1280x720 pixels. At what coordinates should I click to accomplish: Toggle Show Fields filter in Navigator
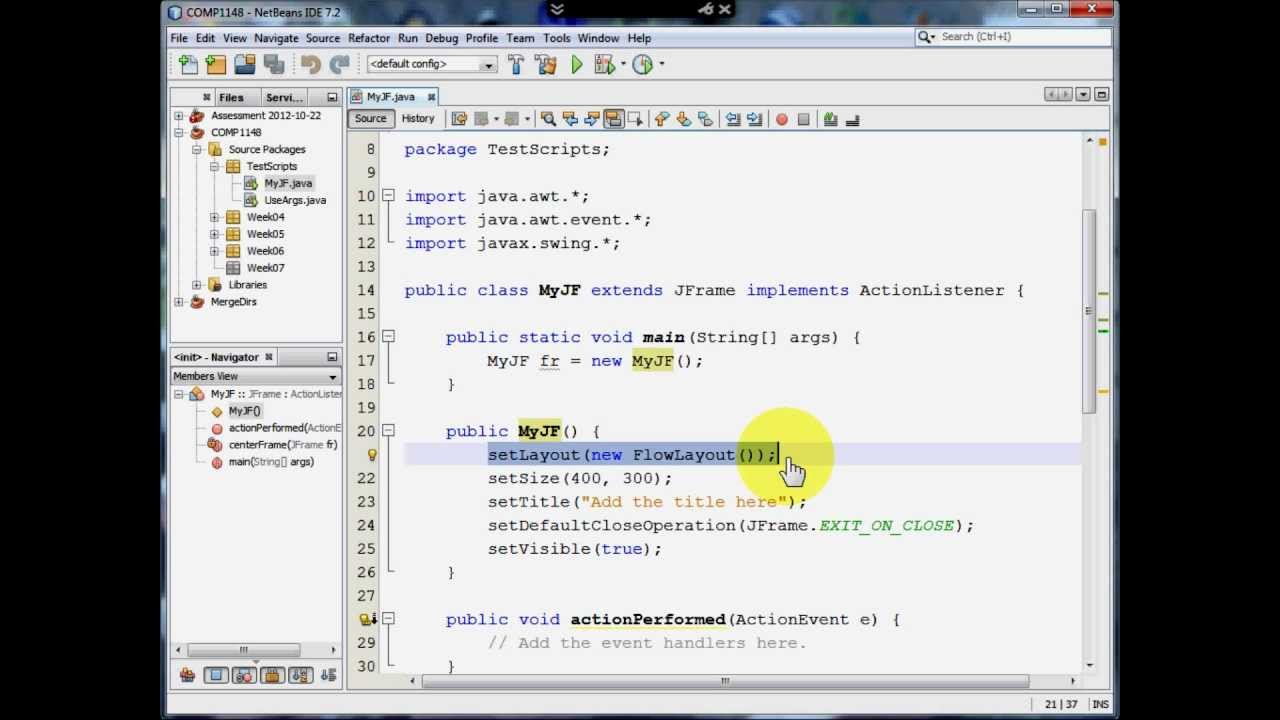click(216, 676)
